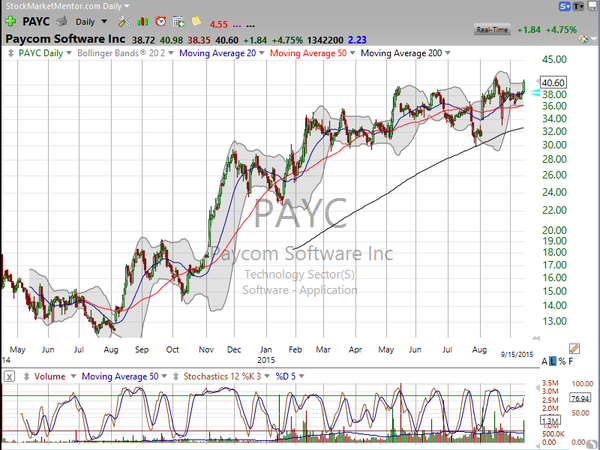Click the gray icon at bottom right corner

tap(594, 445)
